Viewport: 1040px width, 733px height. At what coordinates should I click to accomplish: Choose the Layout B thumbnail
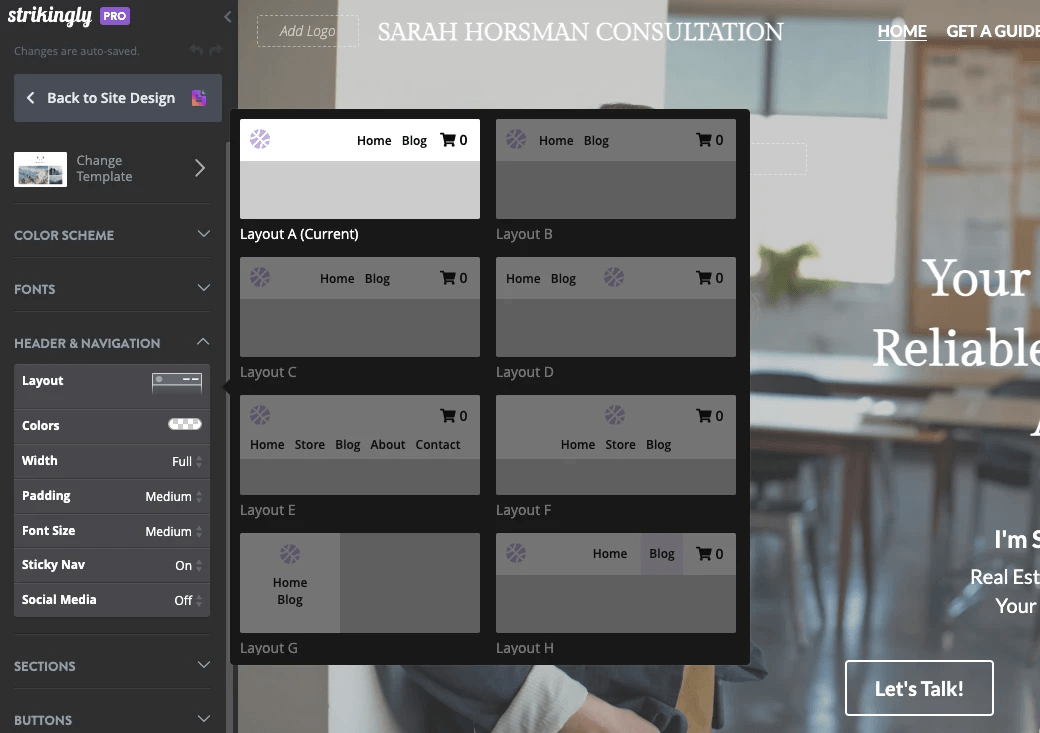pyautogui.click(x=616, y=169)
